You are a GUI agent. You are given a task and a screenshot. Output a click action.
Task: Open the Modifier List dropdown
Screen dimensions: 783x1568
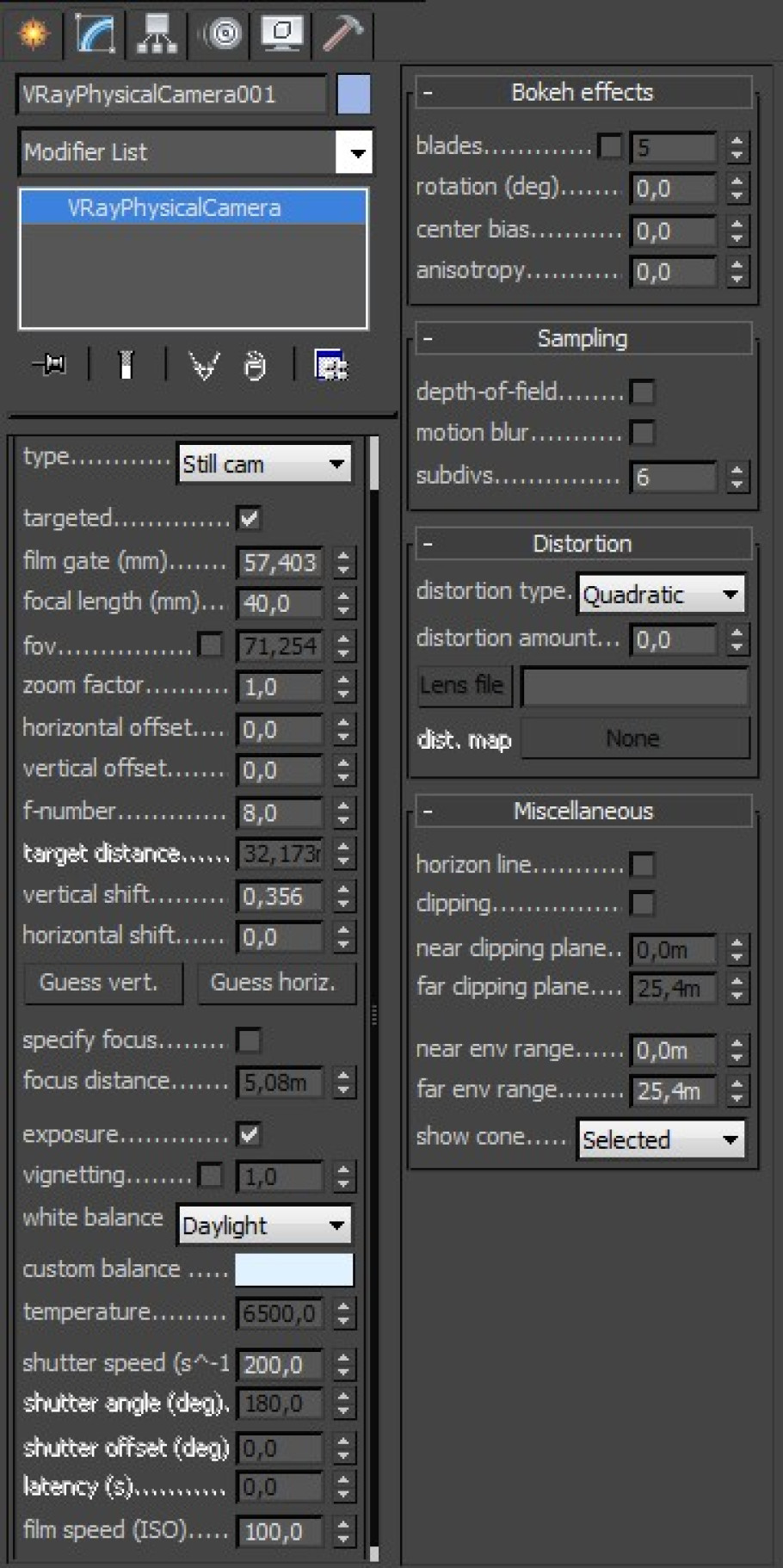(195, 151)
